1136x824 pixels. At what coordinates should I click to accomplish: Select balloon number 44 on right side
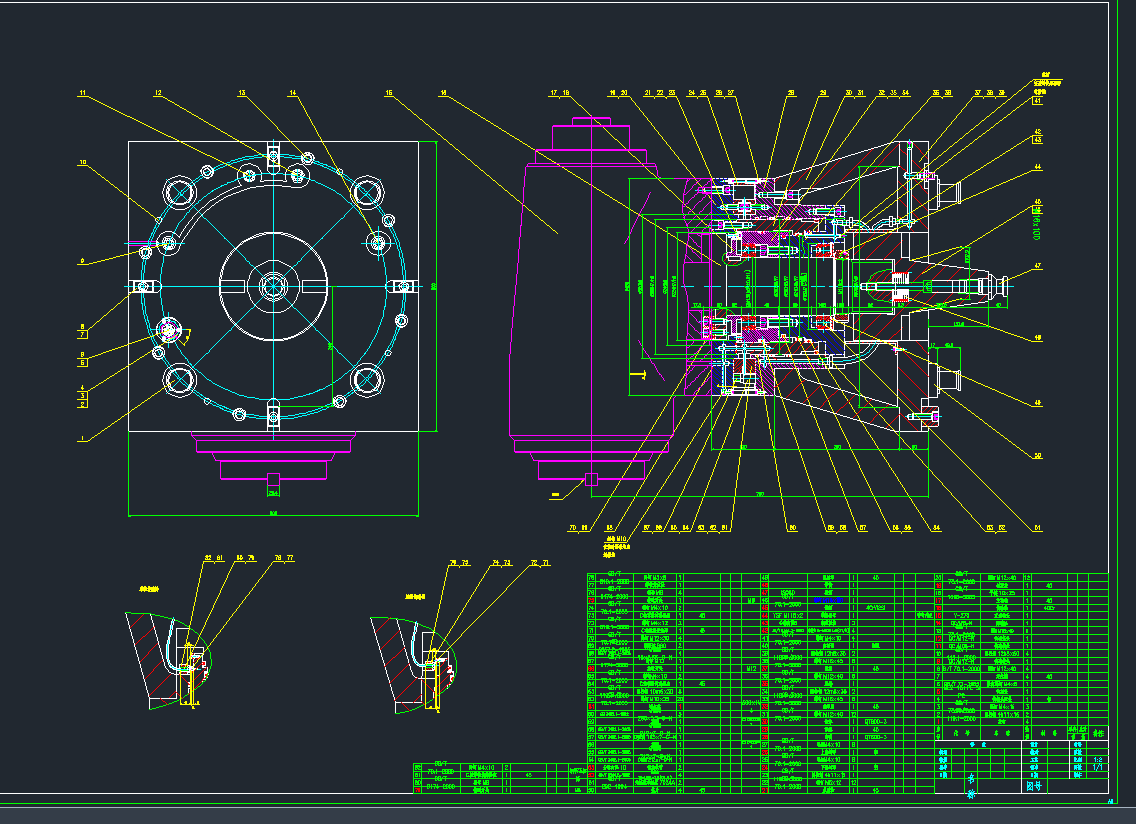point(1038,167)
